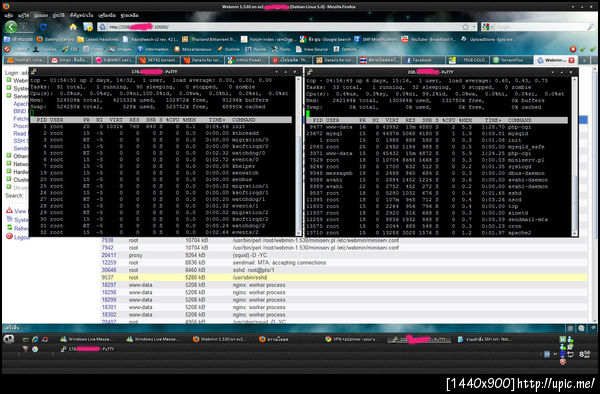Screen dimensions: 600x394
Task: Click process ID 20411 link
Action: coord(109,255)
